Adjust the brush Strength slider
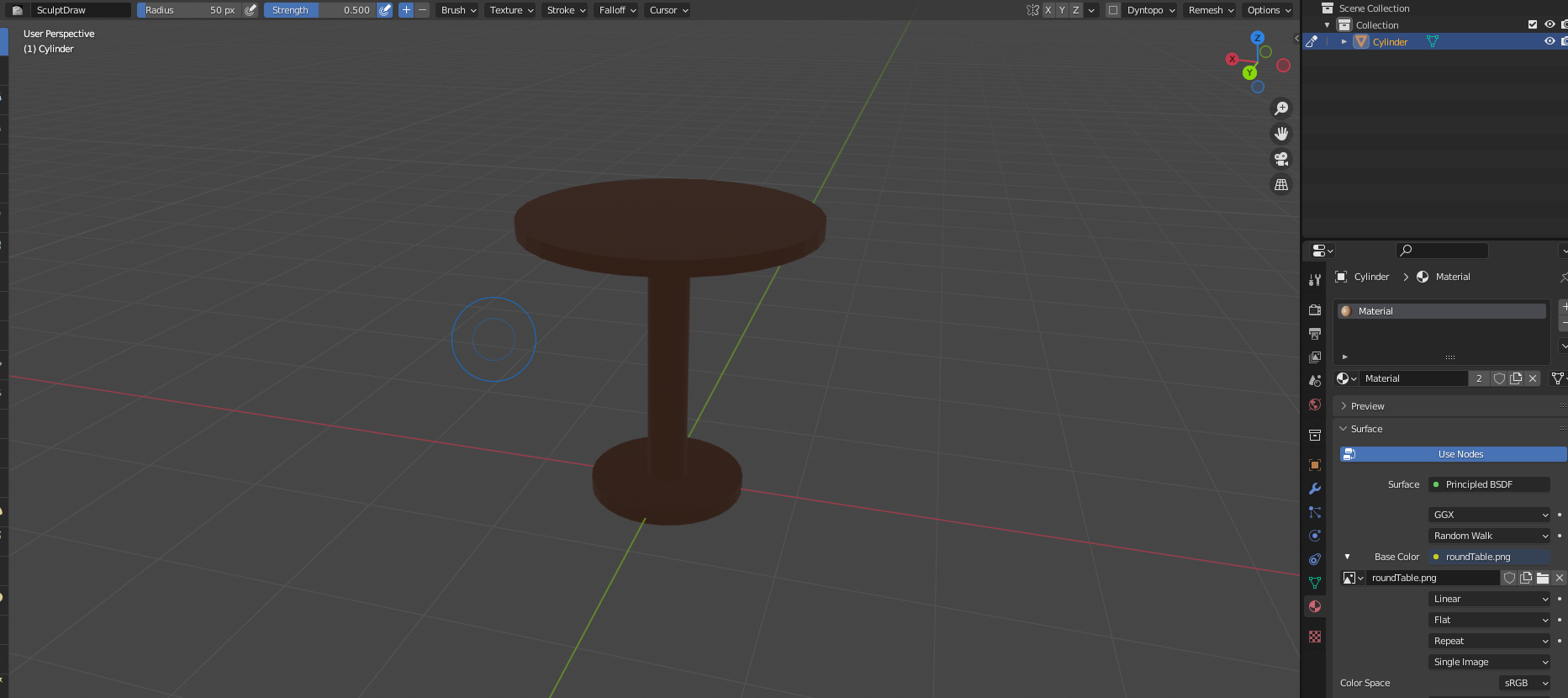The height and width of the screenshot is (698, 1568). [x=319, y=10]
